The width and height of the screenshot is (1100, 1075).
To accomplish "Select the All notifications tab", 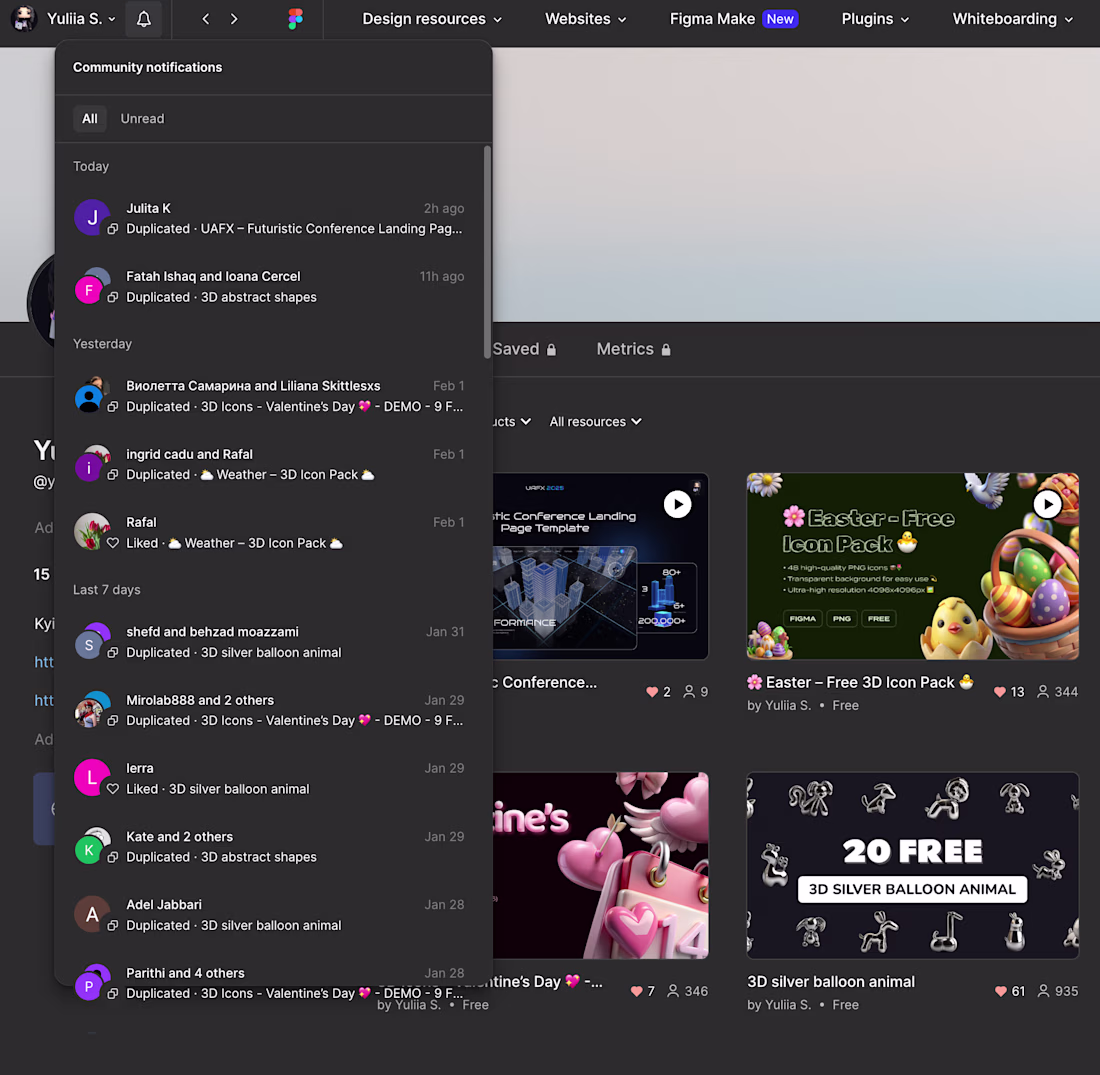I will tap(90, 119).
